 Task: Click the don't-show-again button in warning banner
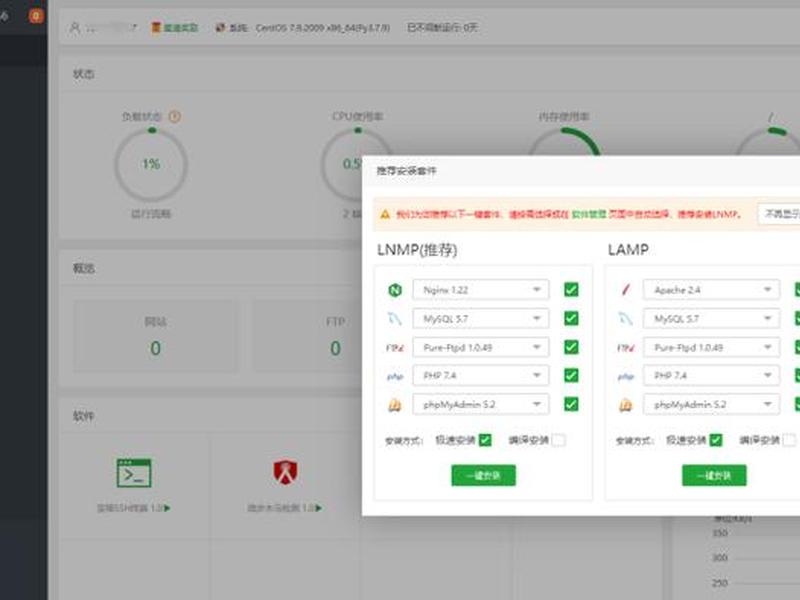(780, 214)
